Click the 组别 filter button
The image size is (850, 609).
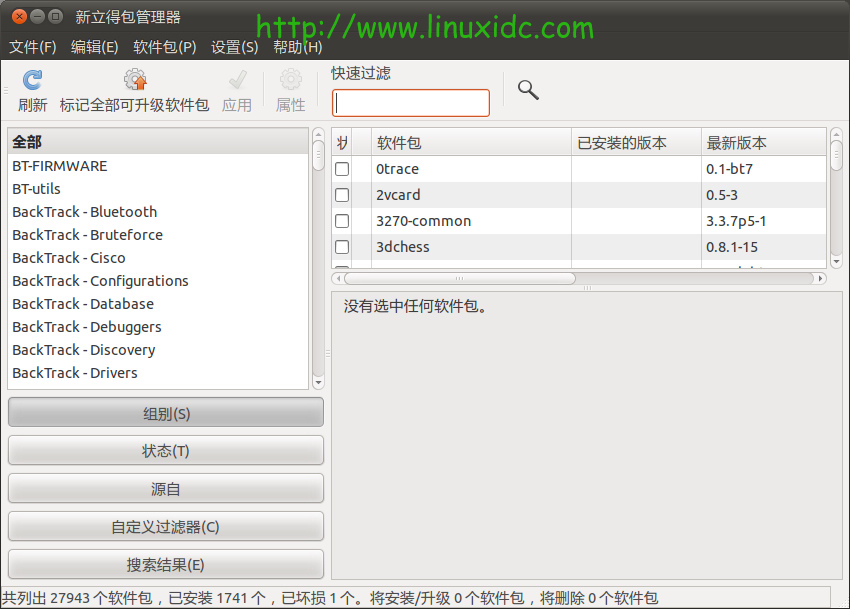166,412
